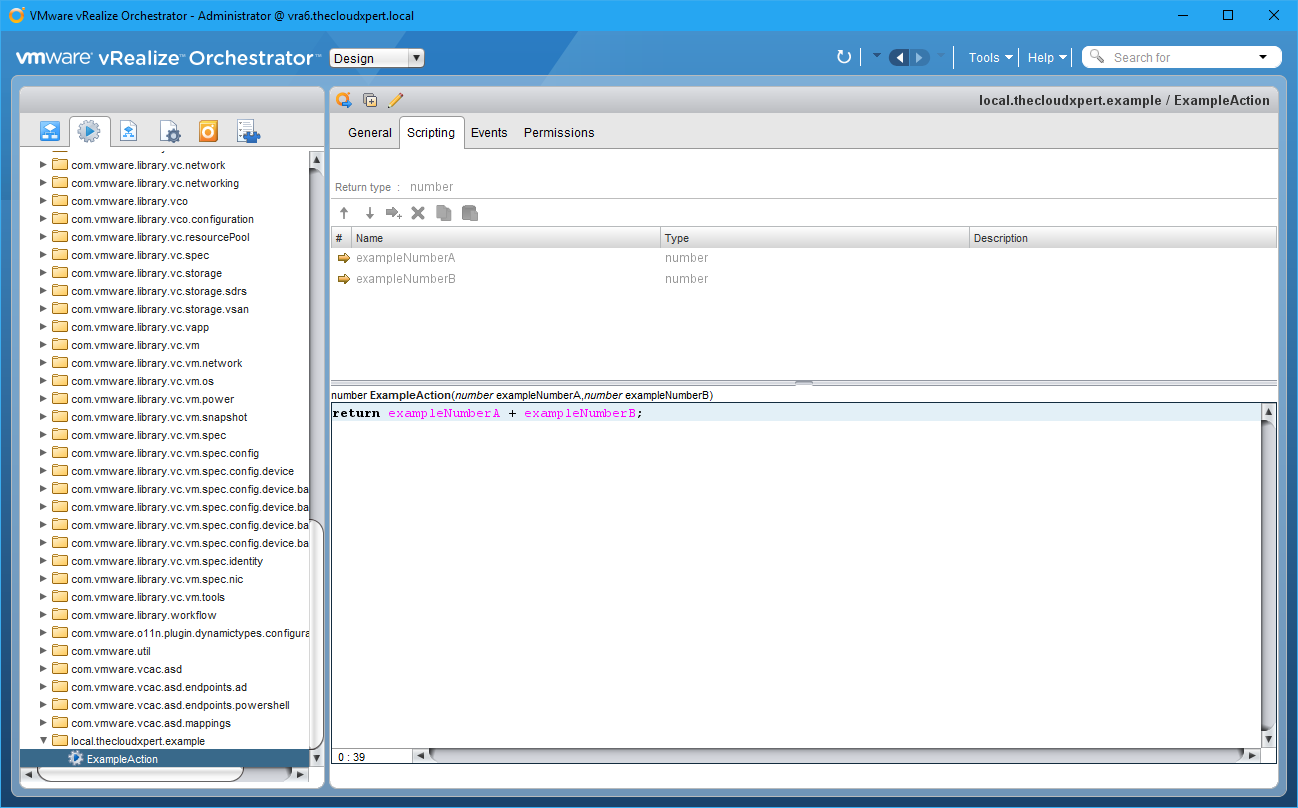Click the Search for input field
The height and width of the screenshot is (808, 1298).
[1180, 57]
